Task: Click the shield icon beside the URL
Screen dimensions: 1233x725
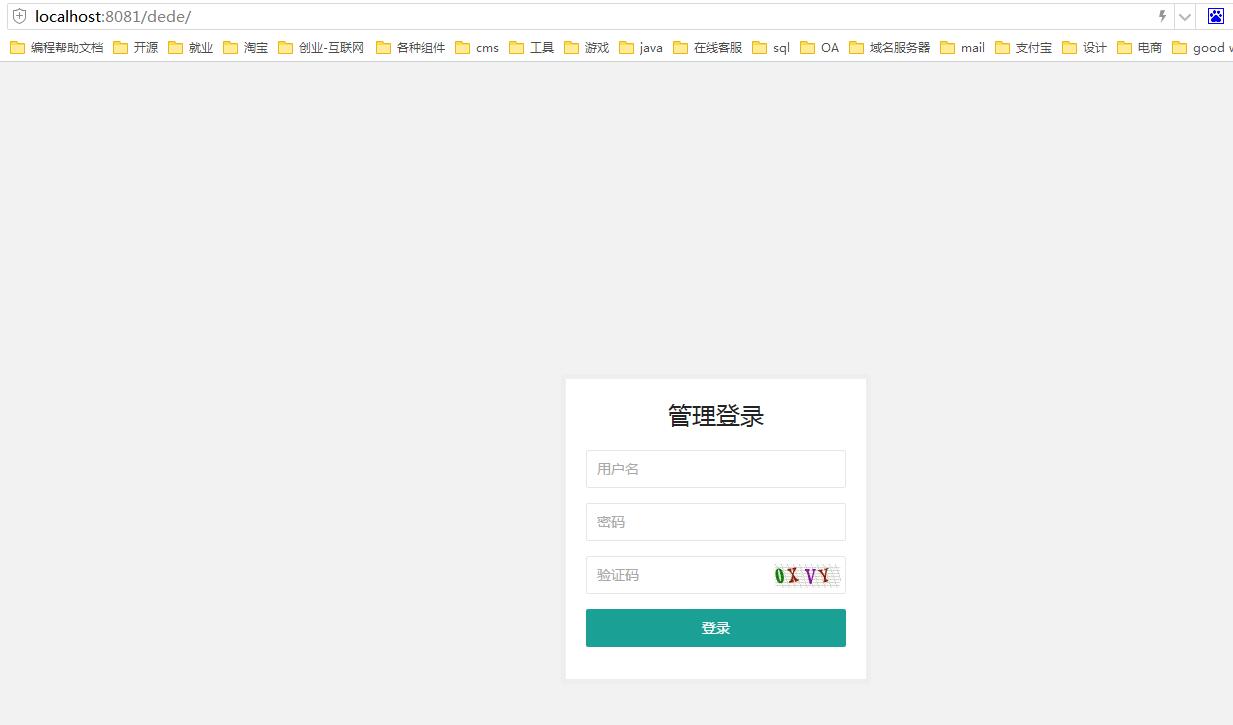Action: click(x=18, y=16)
